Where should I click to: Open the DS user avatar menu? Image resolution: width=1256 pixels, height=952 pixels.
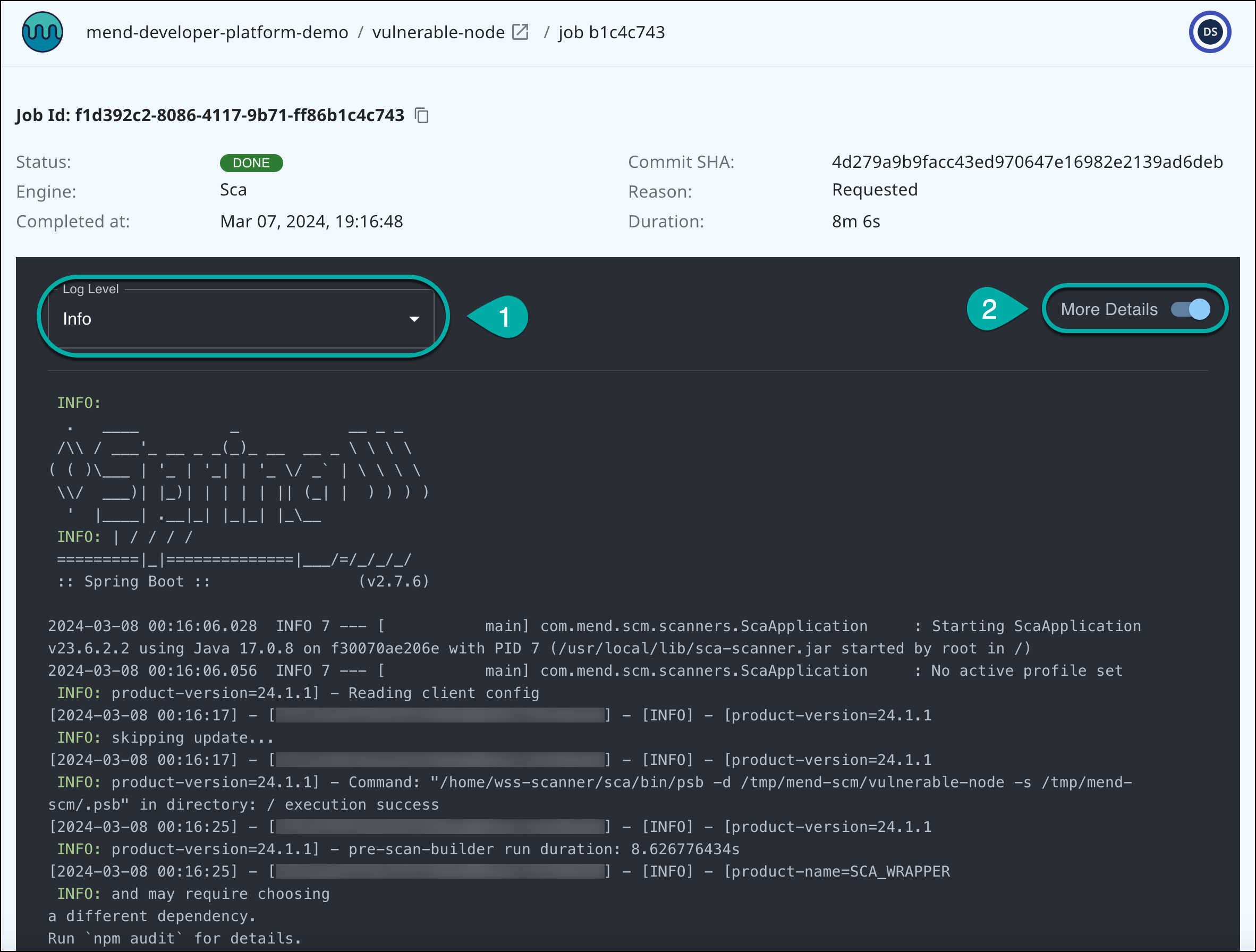pyautogui.click(x=1209, y=32)
